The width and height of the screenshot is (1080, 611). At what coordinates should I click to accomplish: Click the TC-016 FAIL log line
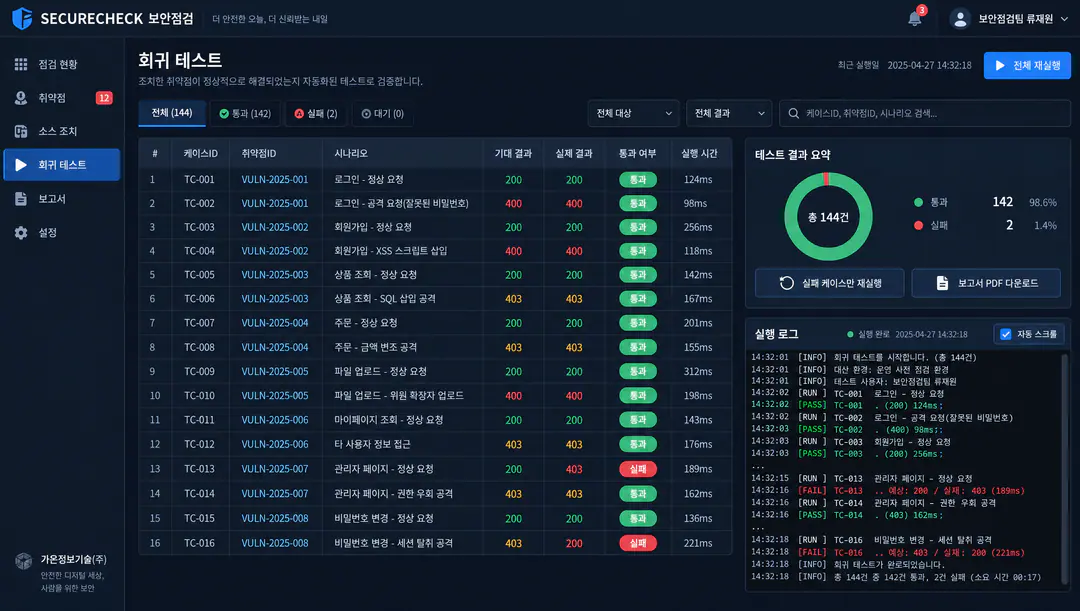[888, 553]
